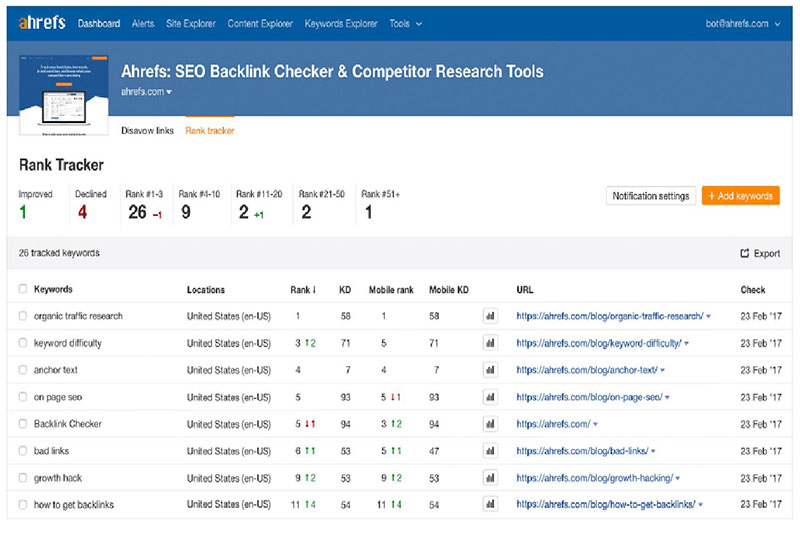The height and width of the screenshot is (533, 800).
Task: Open the https://ahrefs.com/ URL link
Action: pos(553,424)
